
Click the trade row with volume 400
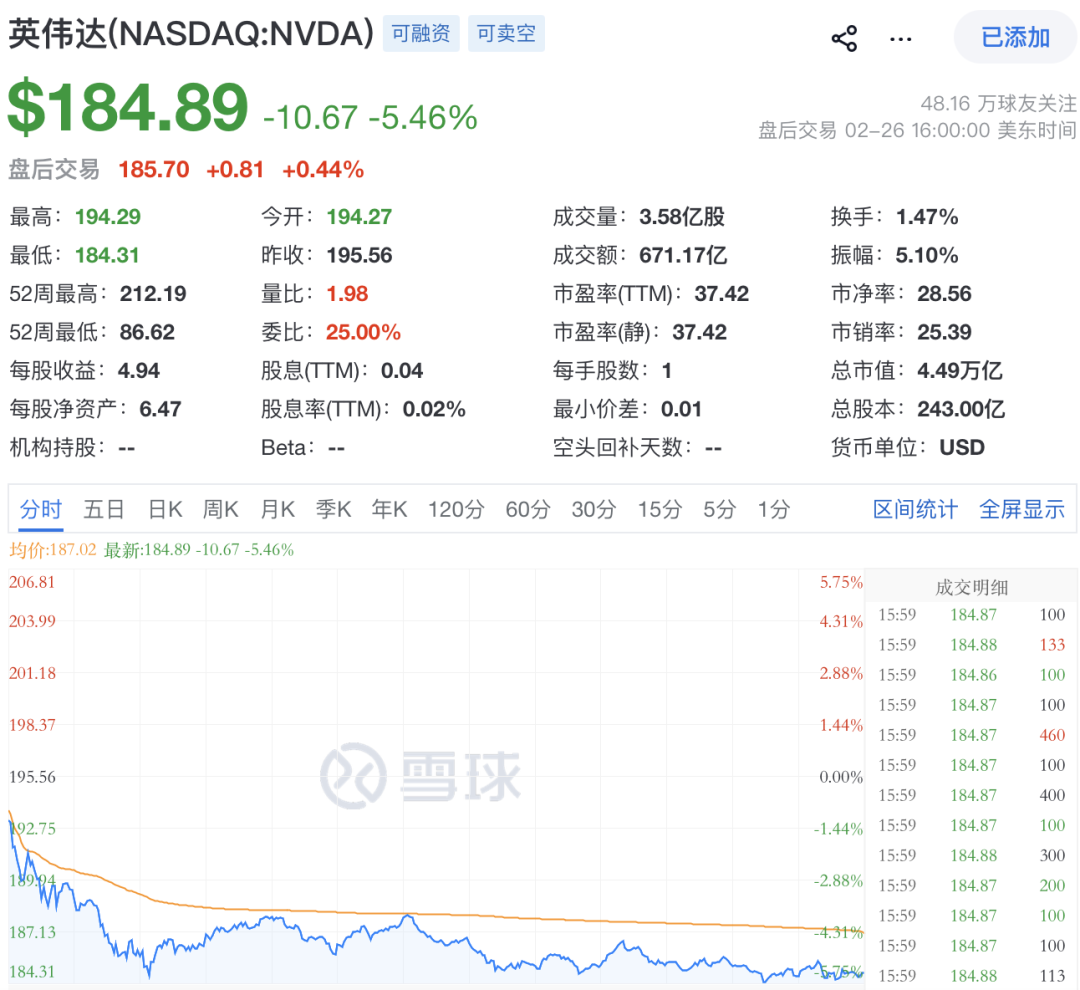971,795
